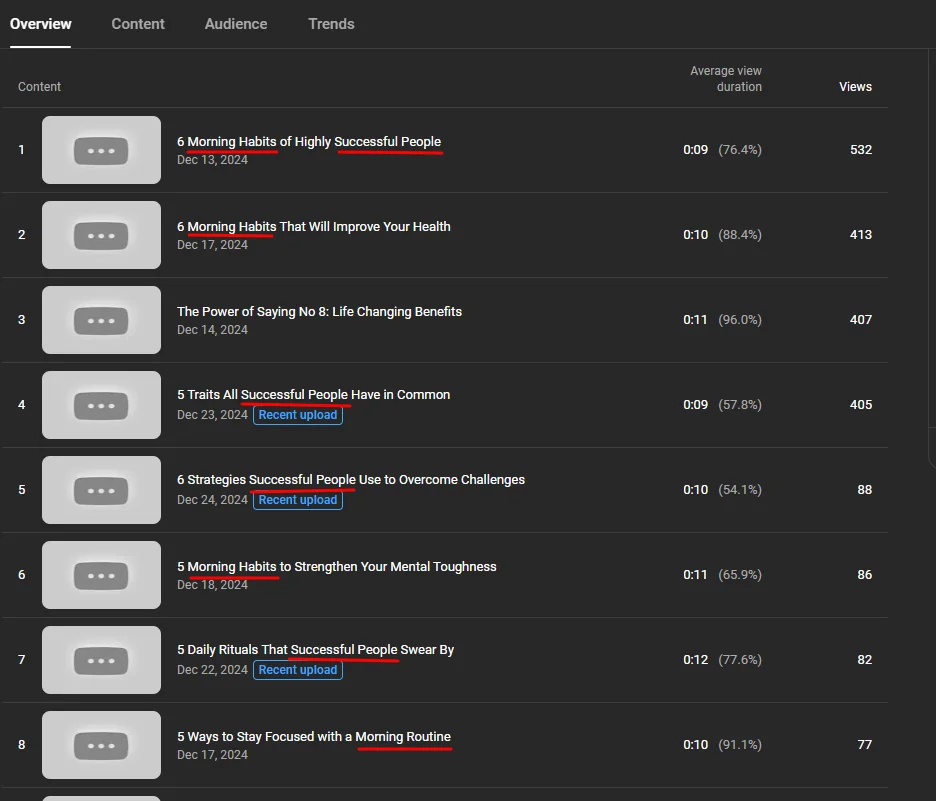Open thumbnail of 6 Morning Habits That Will Improve Your Health
936x801 pixels.
(101, 235)
